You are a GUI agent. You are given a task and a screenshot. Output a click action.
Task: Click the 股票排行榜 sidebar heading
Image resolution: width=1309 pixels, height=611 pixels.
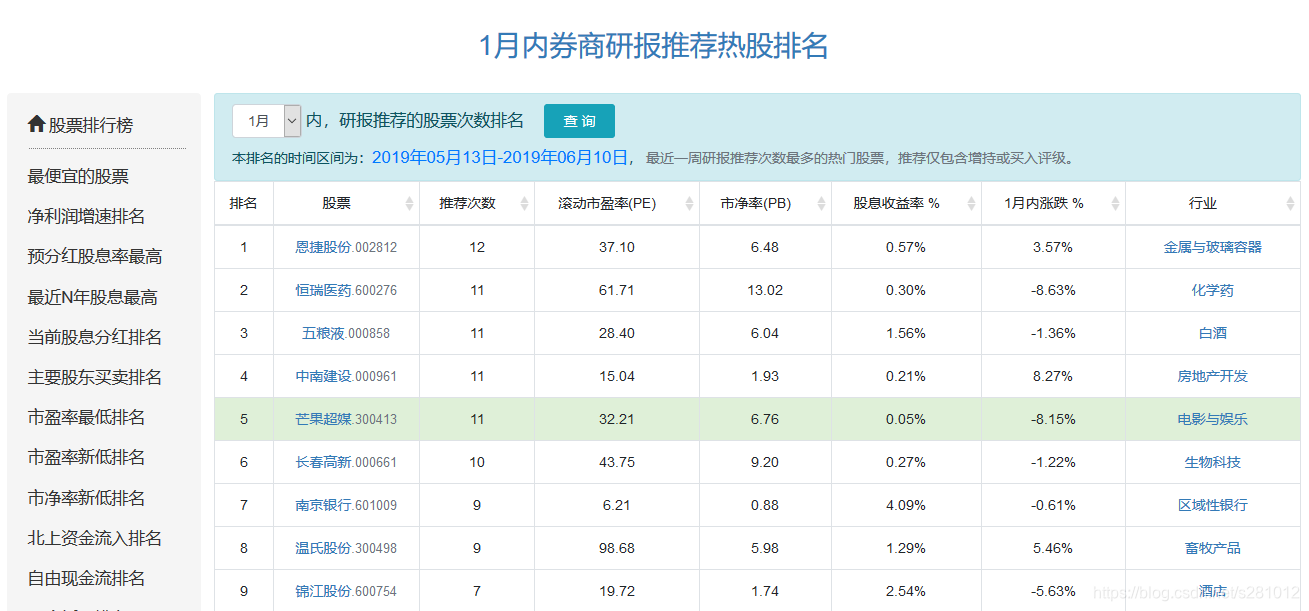point(91,125)
